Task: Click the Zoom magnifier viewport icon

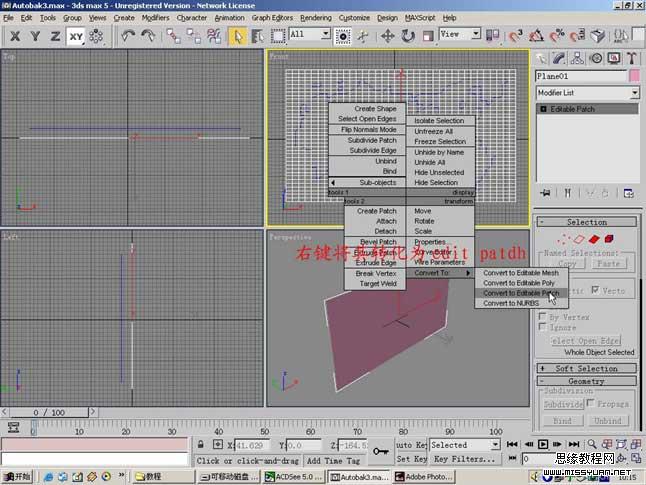Action: (x=592, y=444)
